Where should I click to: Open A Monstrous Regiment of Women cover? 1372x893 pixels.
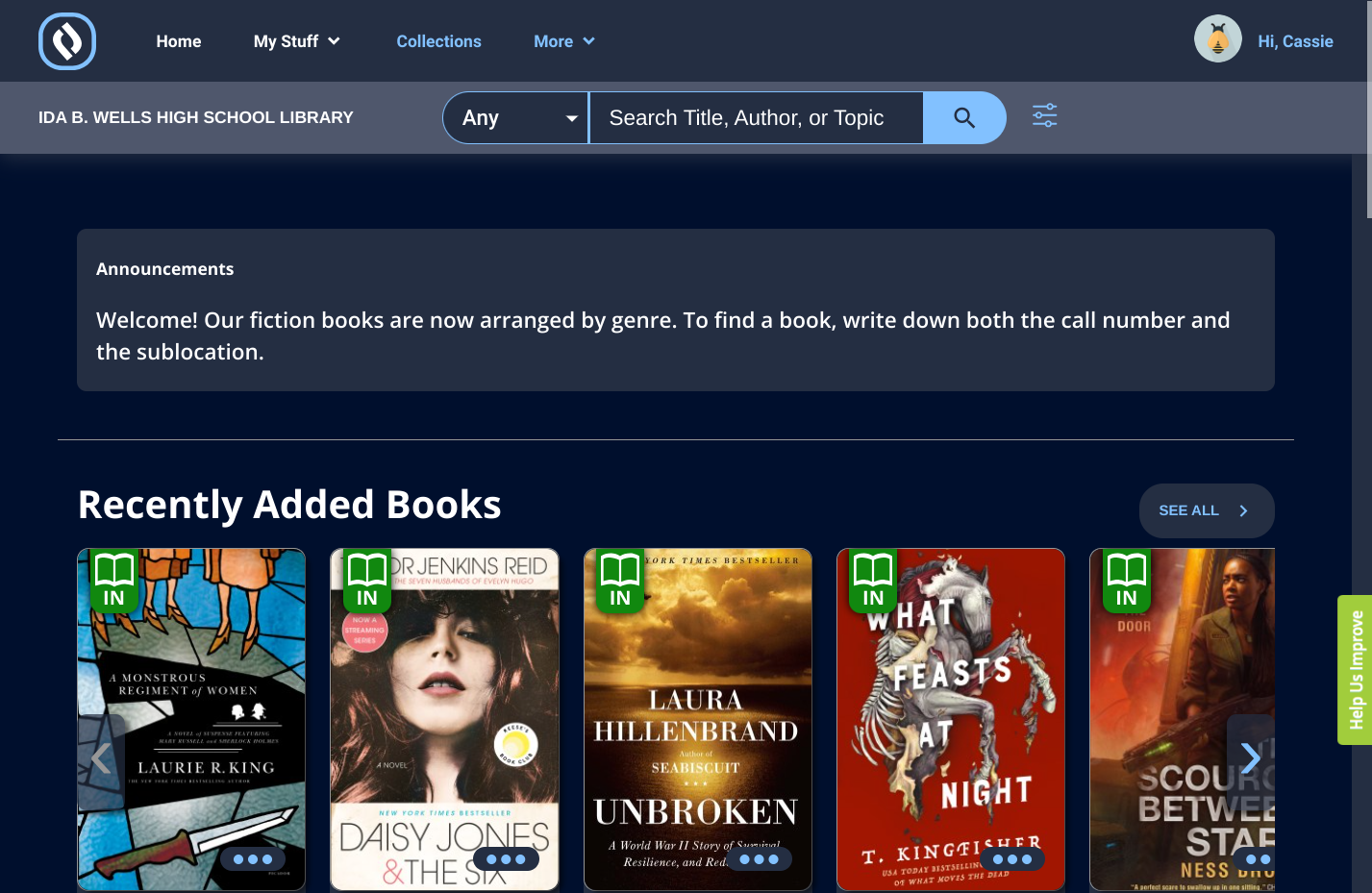point(191,719)
